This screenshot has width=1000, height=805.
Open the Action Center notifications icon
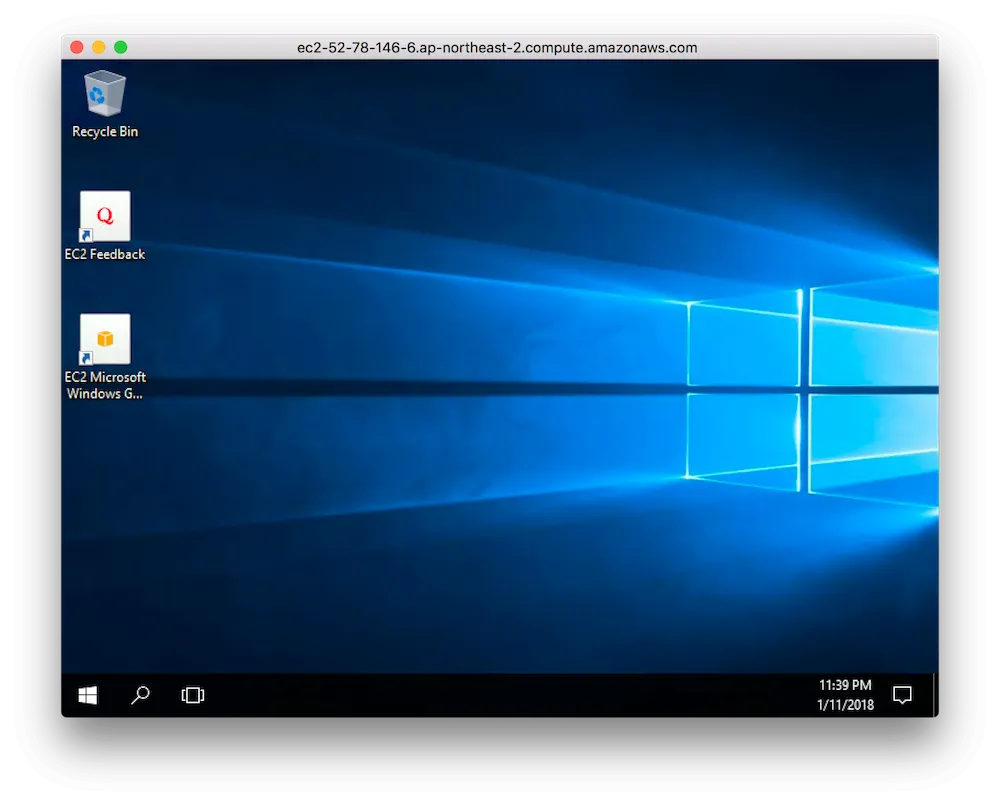coord(902,695)
